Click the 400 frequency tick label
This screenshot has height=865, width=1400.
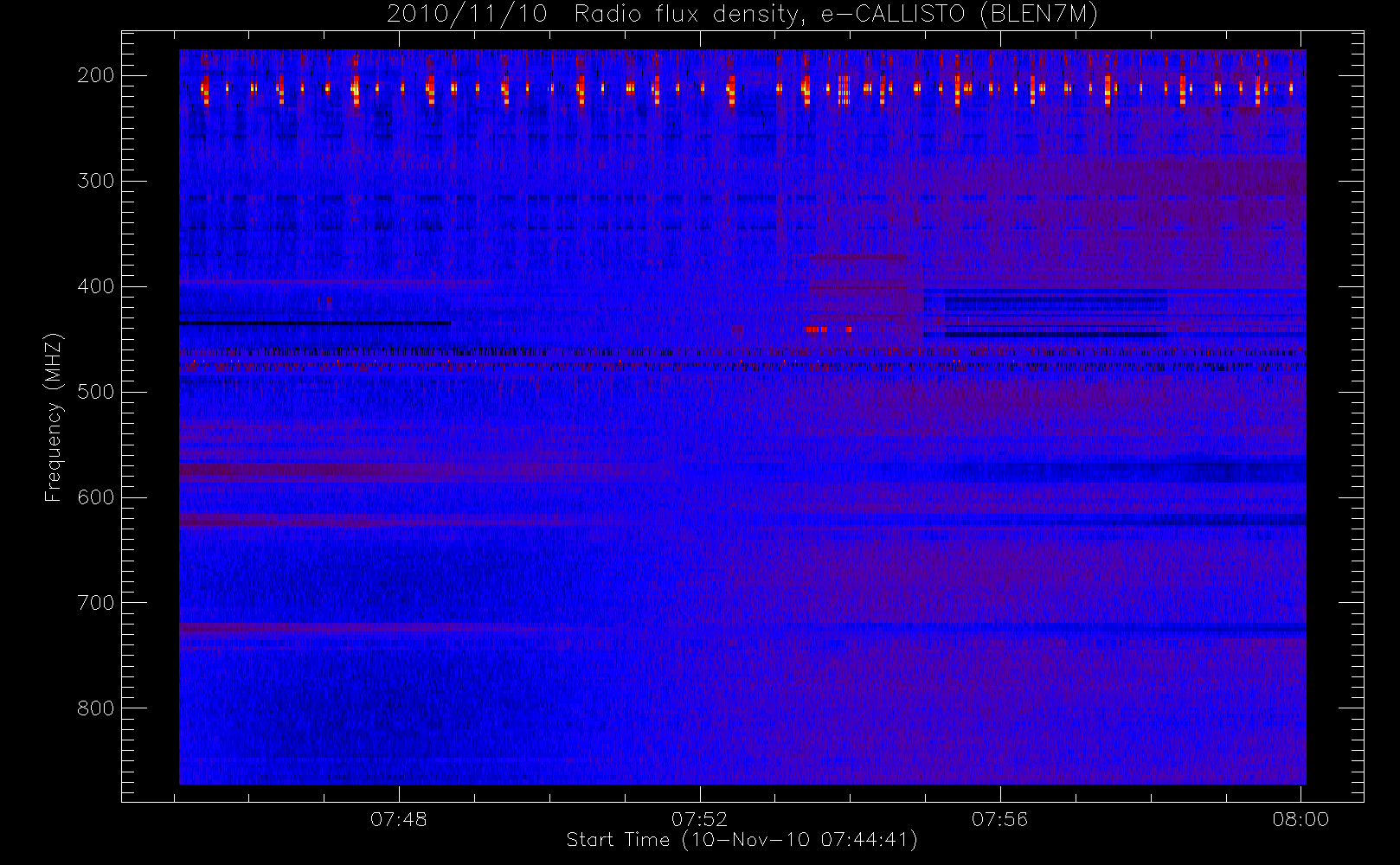[x=95, y=286]
